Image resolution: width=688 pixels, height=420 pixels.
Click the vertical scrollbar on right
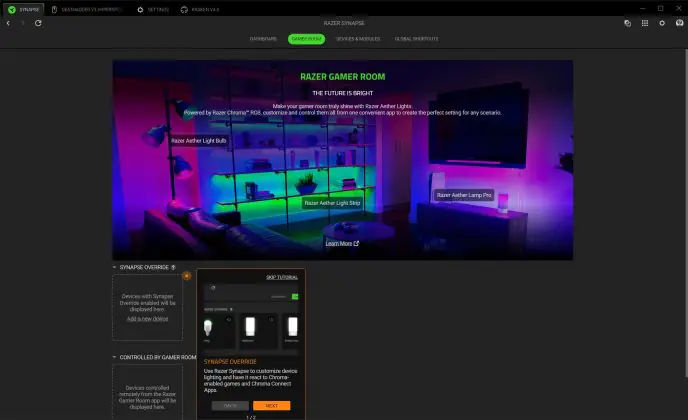[x=686, y=213]
